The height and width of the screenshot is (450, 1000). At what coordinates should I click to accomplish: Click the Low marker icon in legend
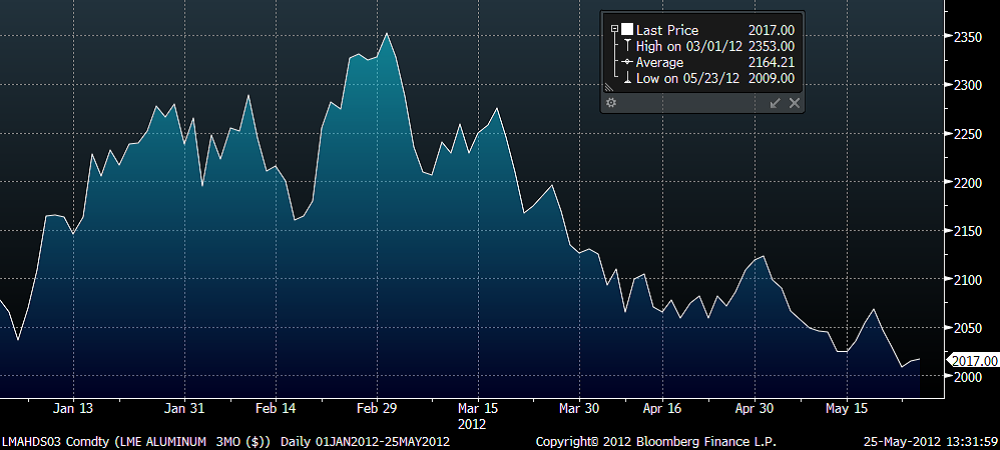tap(626, 78)
